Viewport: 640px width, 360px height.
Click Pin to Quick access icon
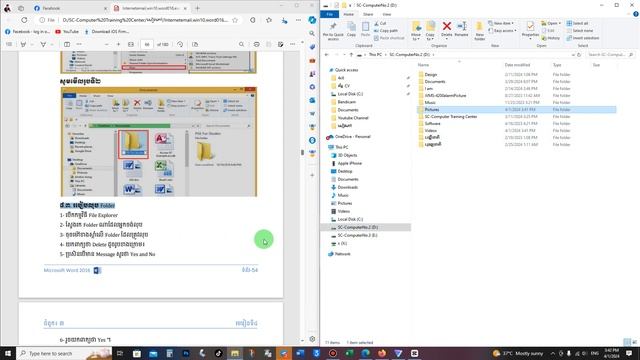333,27
